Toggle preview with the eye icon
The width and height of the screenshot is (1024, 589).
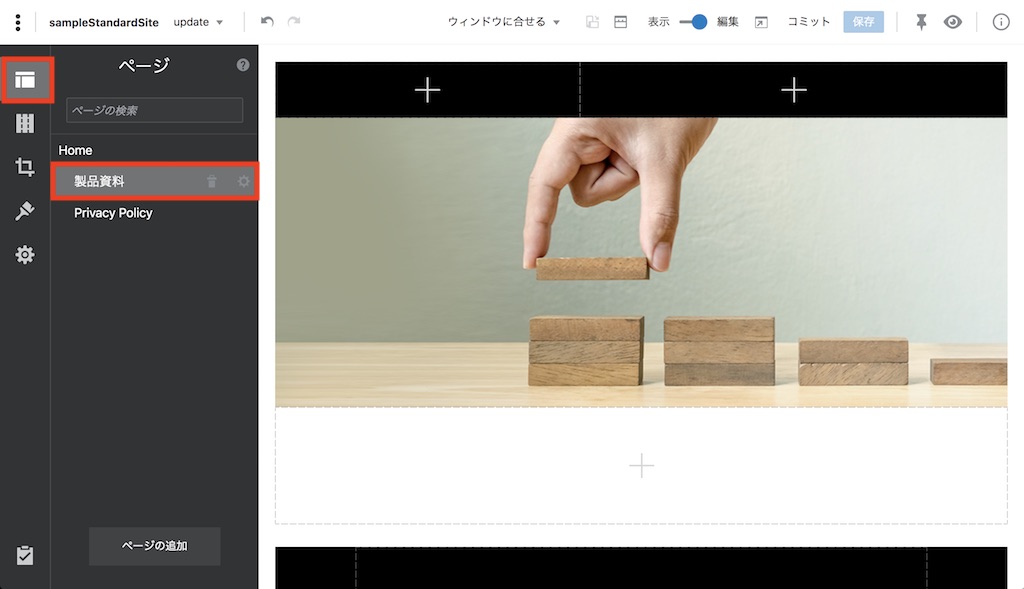953,22
